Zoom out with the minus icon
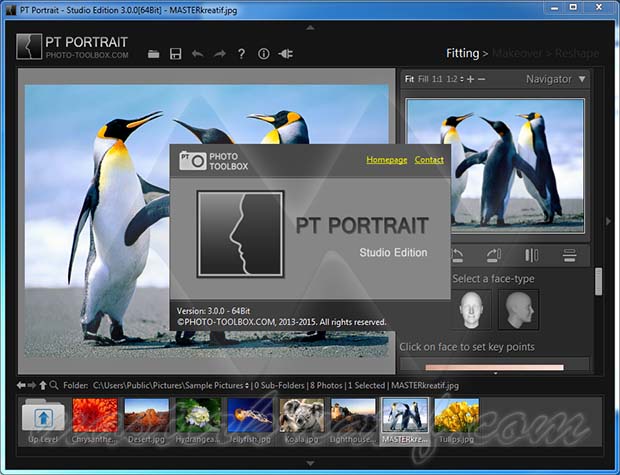 pyautogui.click(x=481, y=79)
